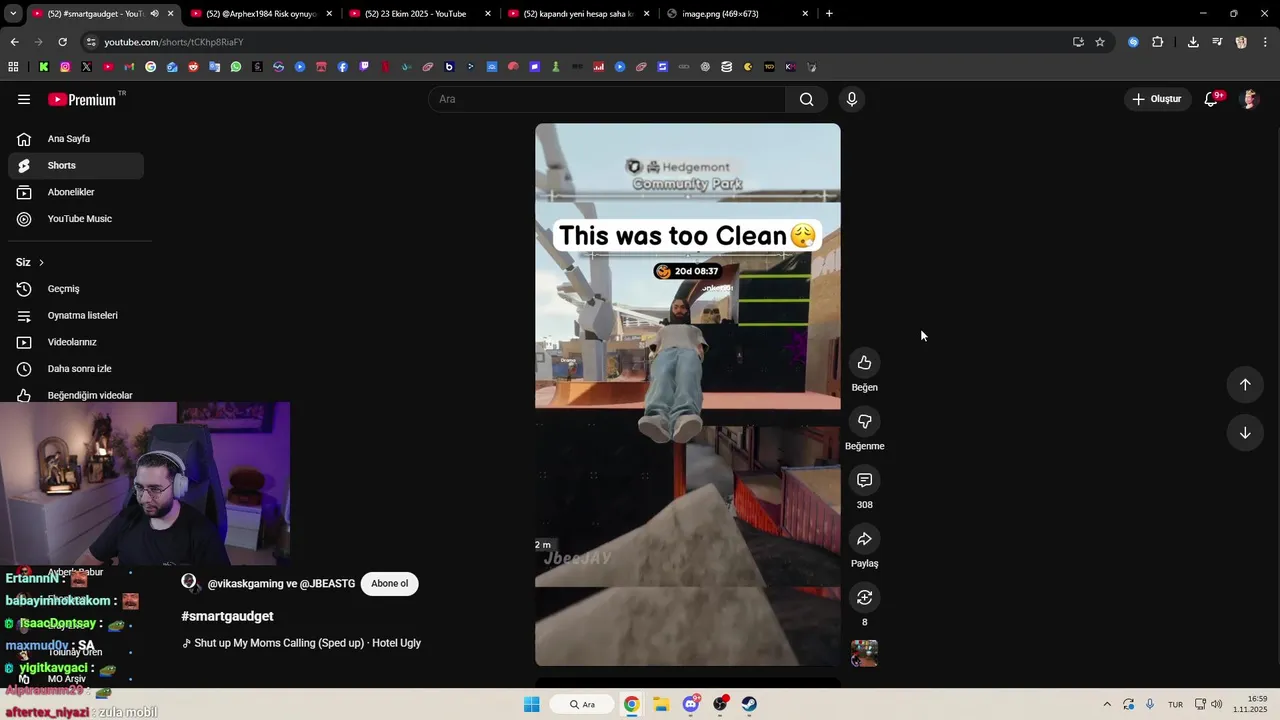The image size is (1280, 720).
Task: Open the WhatsApp bookmark
Action: click(236, 67)
